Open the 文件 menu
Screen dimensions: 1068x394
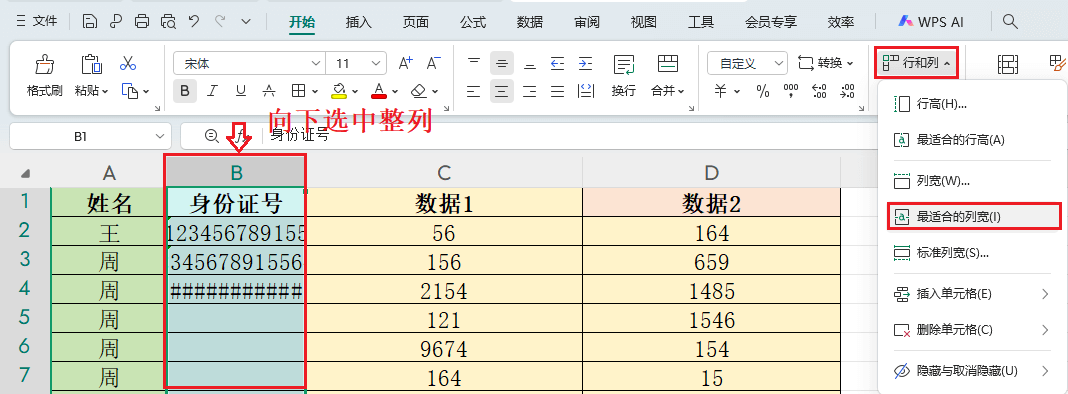click(36, 22)
